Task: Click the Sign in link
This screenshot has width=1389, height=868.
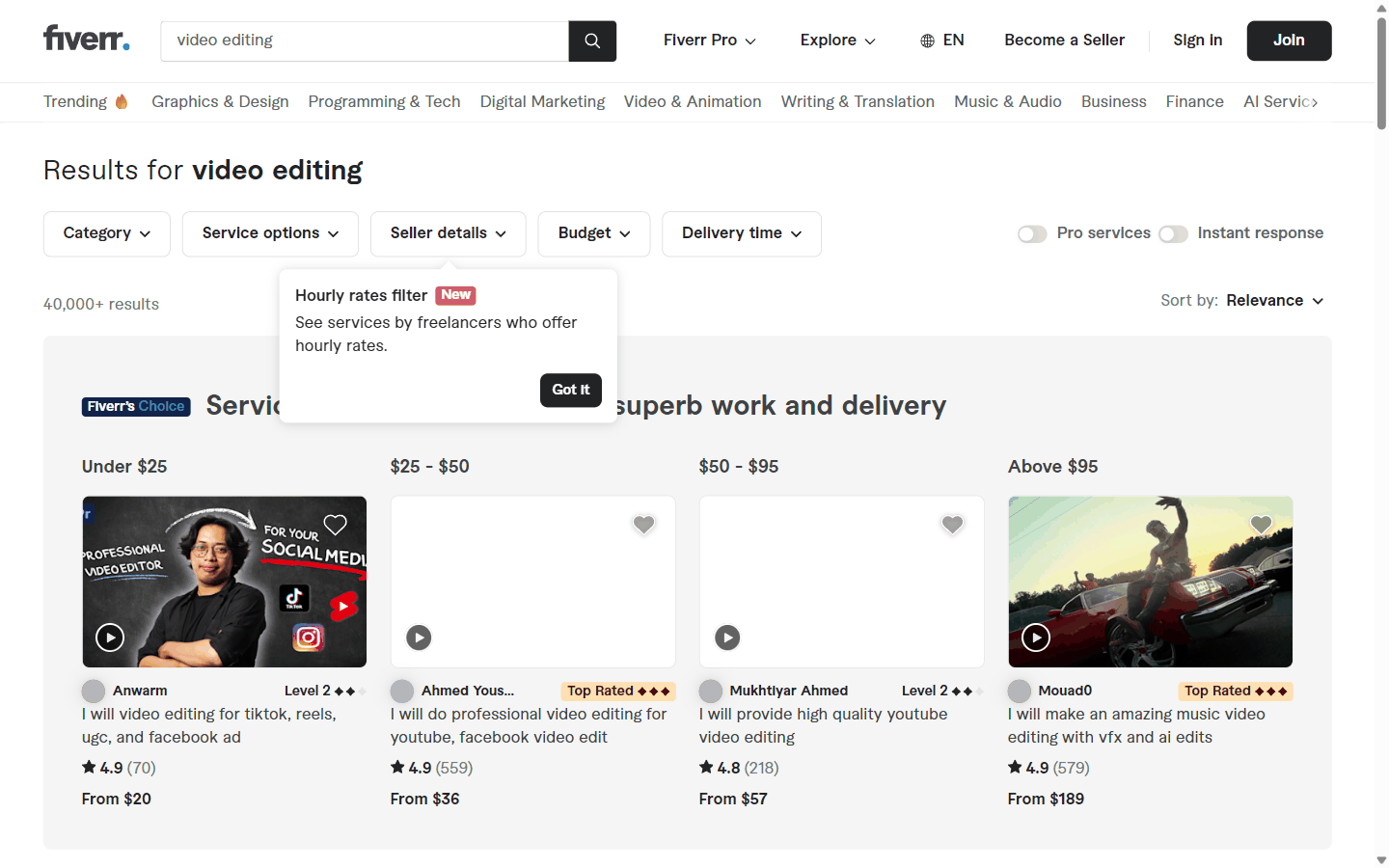Action: (x=1198, y=41)
